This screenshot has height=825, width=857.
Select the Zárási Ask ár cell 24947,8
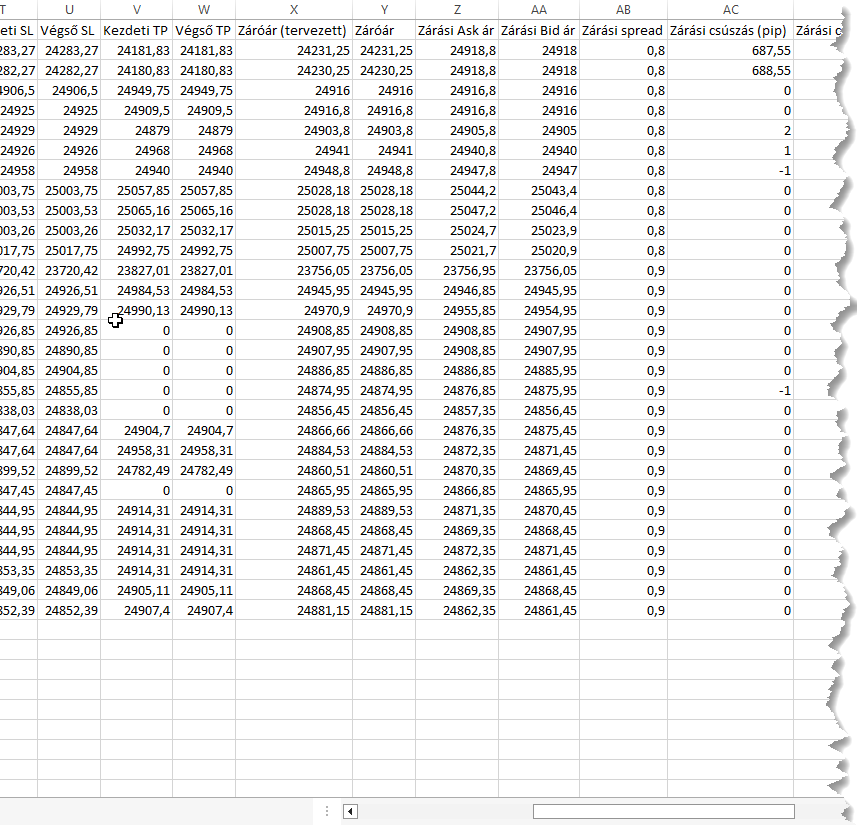[457, 171]
